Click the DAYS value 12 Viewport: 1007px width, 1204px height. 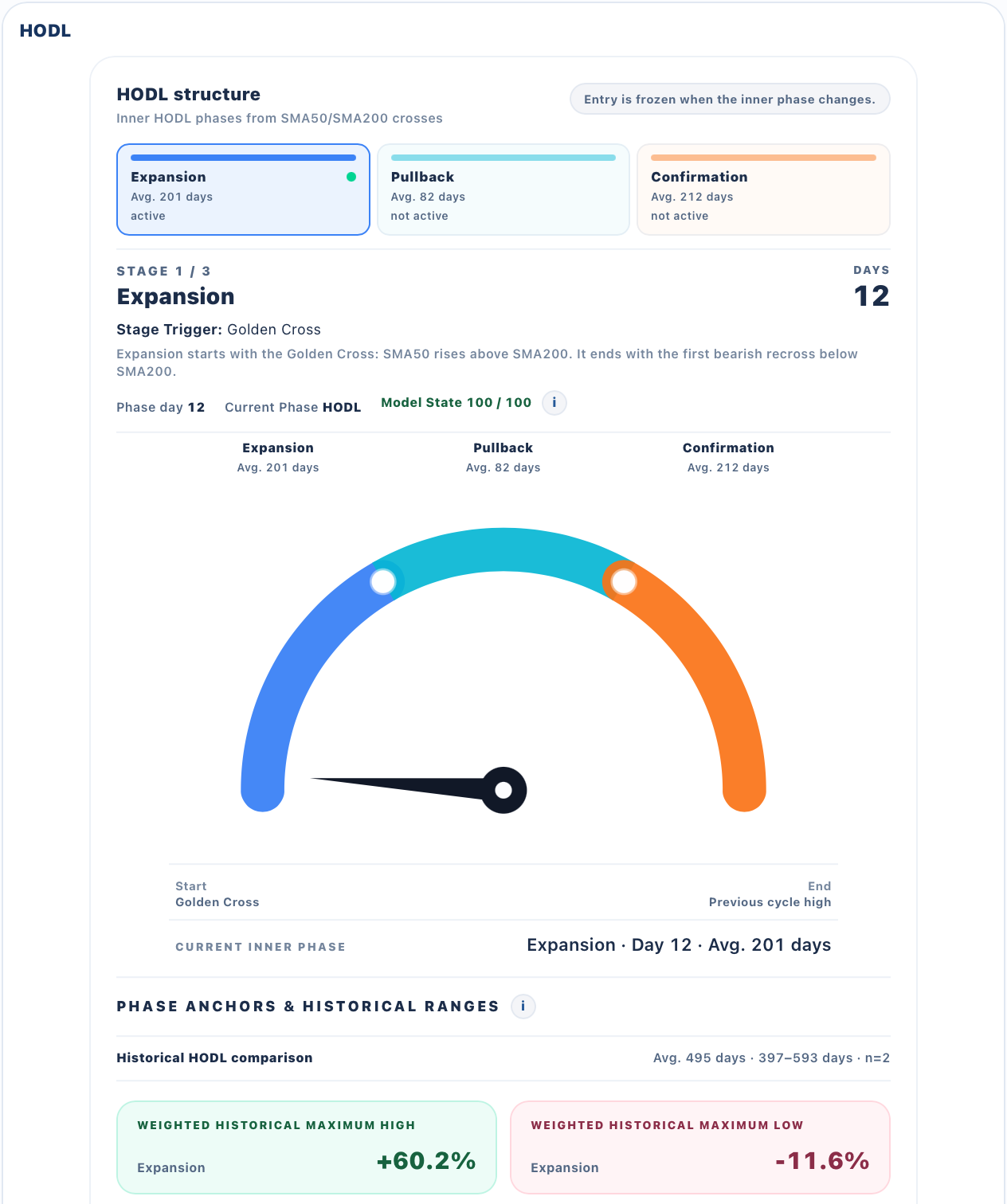(872, 296)
